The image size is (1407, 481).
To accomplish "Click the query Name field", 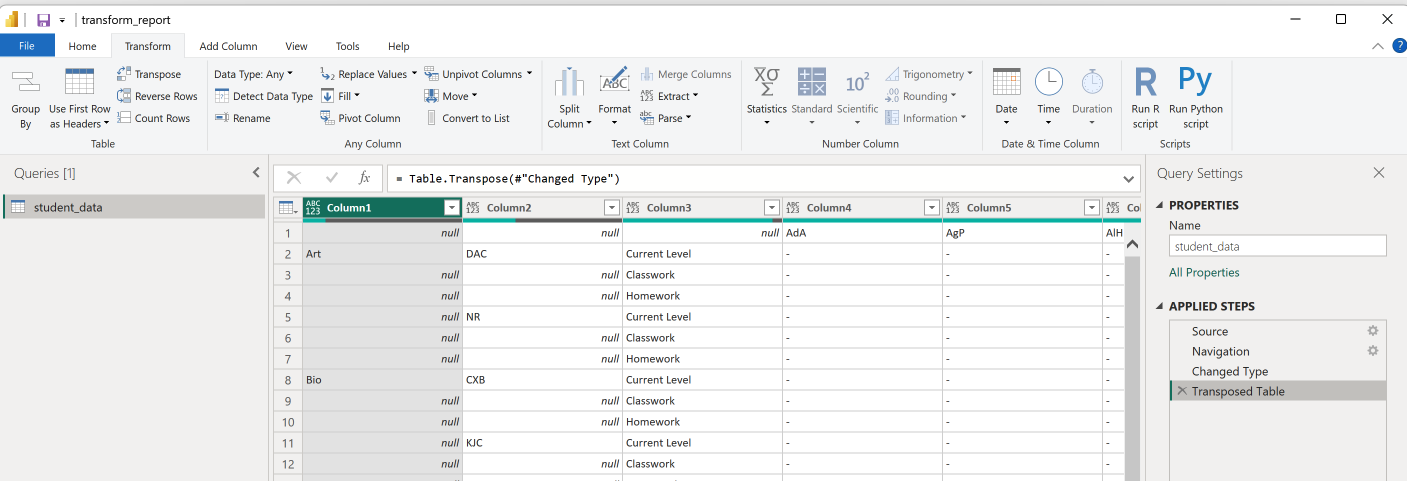I will pos(1278,245).
